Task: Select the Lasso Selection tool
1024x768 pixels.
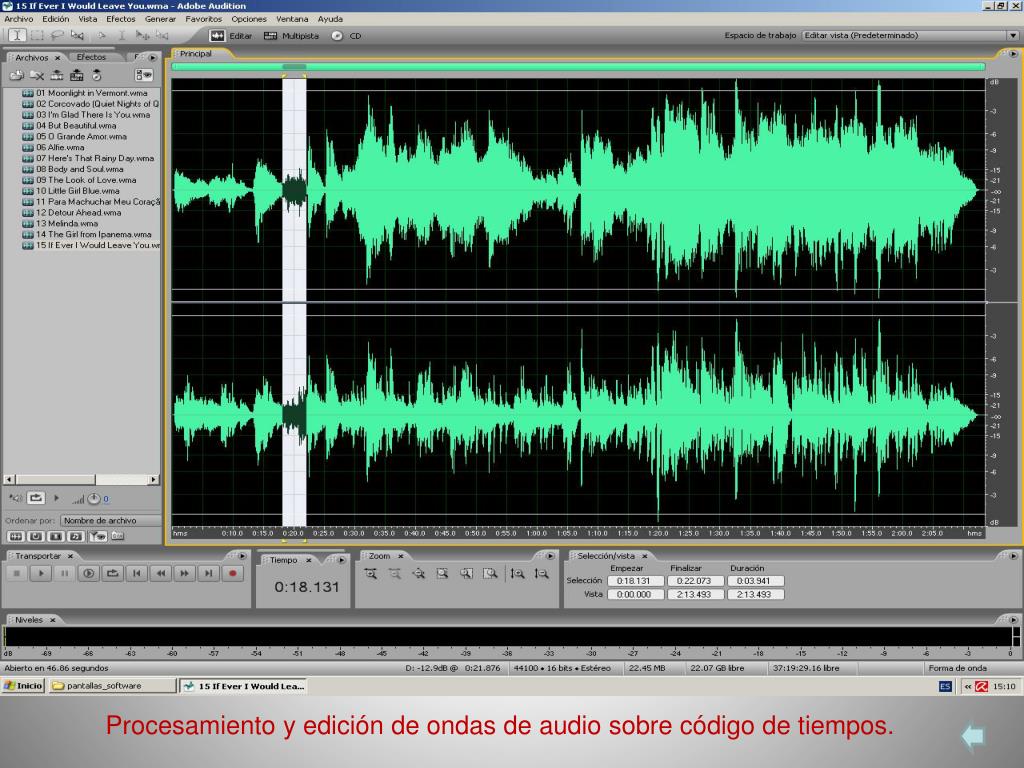Action: pyautogui.click(x=57, y=35)
